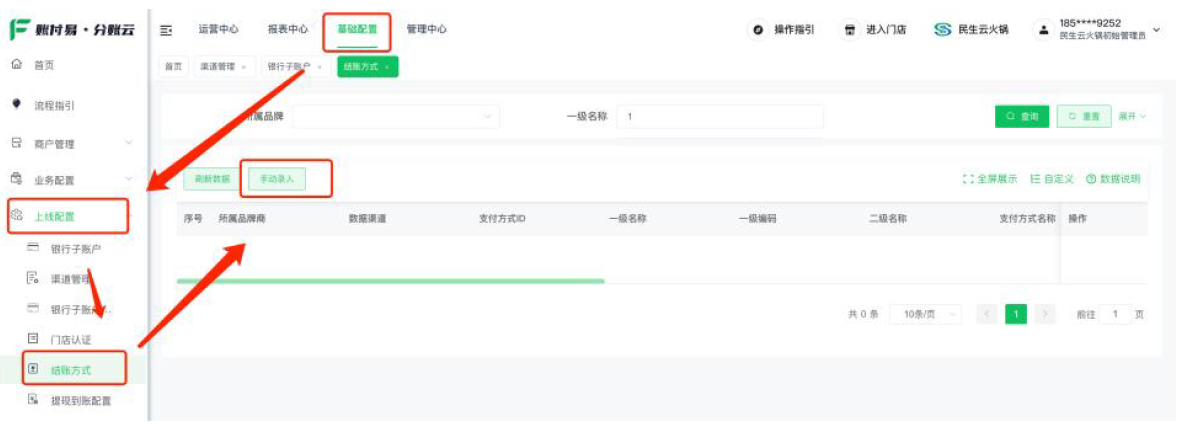Collapse the sidebar with the hamburger icon

[x=167, y=30]
